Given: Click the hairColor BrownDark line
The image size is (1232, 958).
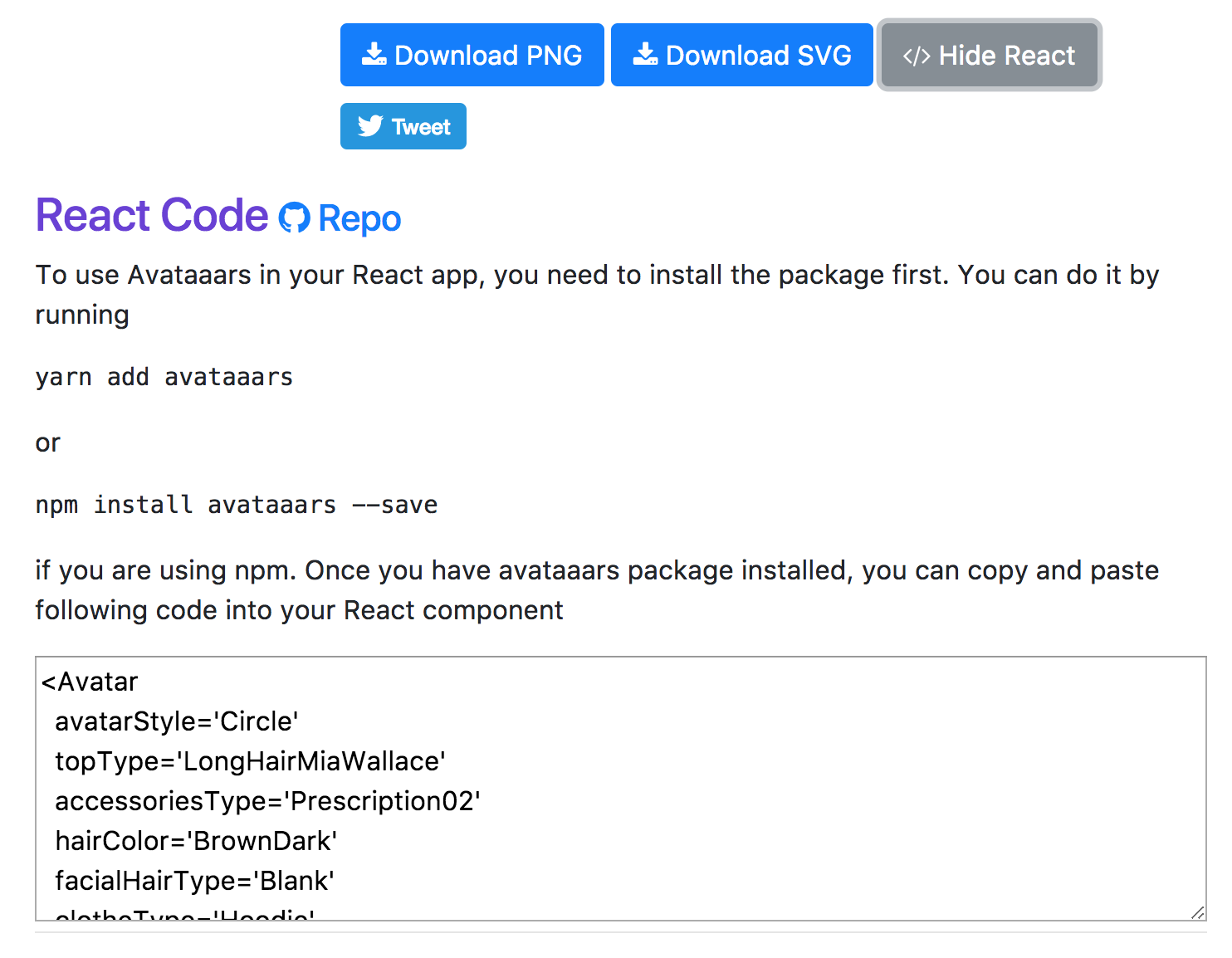Looking at the screenshot, I should coord(195,841).
